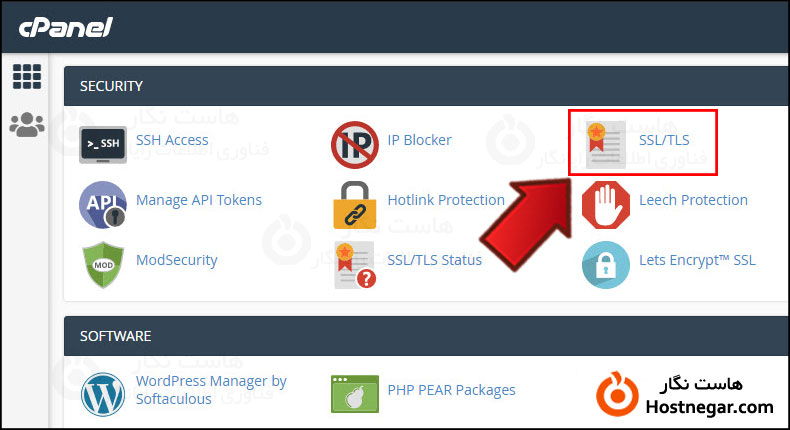Select the Leech Protection hand icon
This screenshot has height=430, width=790.
(x=606, y=204)
